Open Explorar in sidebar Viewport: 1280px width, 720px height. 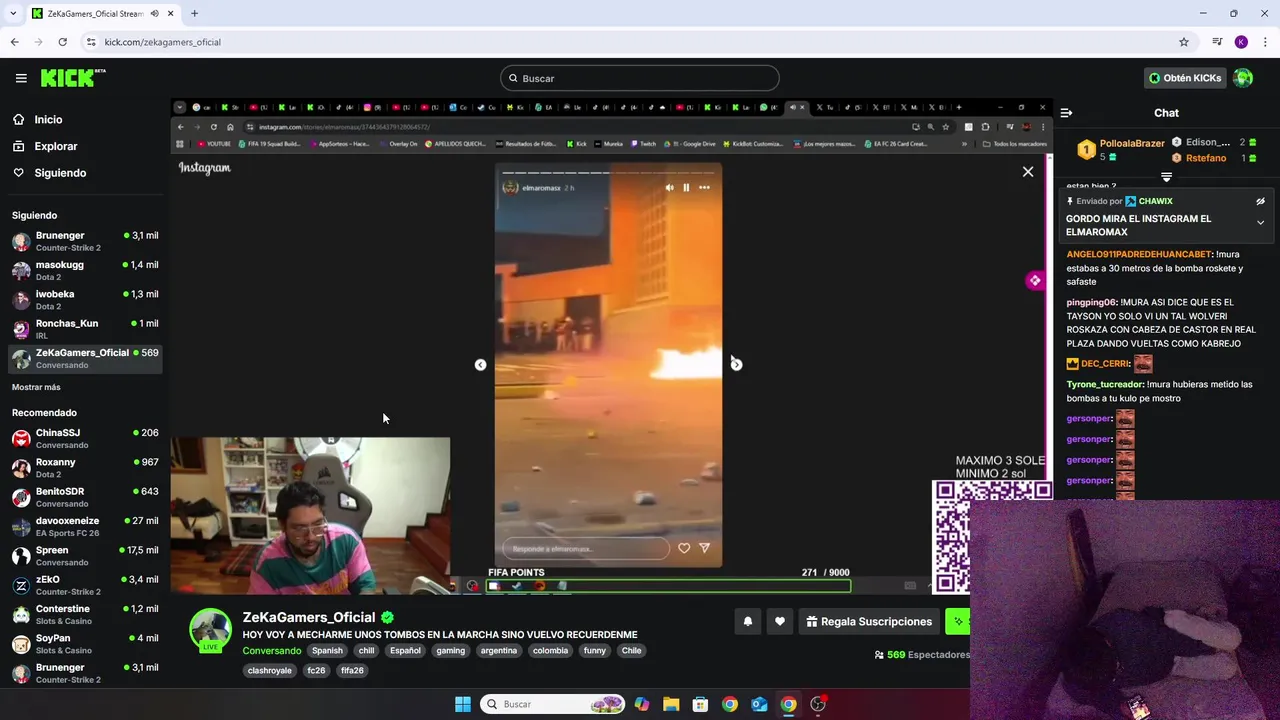(x=55, y=146)
